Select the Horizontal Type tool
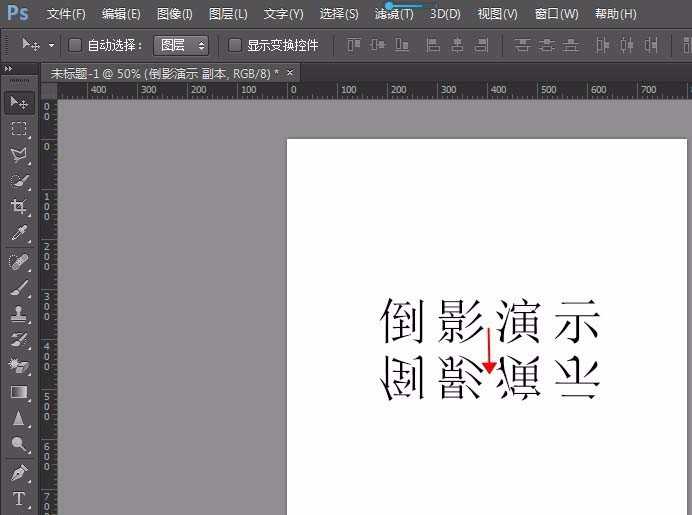This screenshot has height=515, width=692. [x=19, y=499]
